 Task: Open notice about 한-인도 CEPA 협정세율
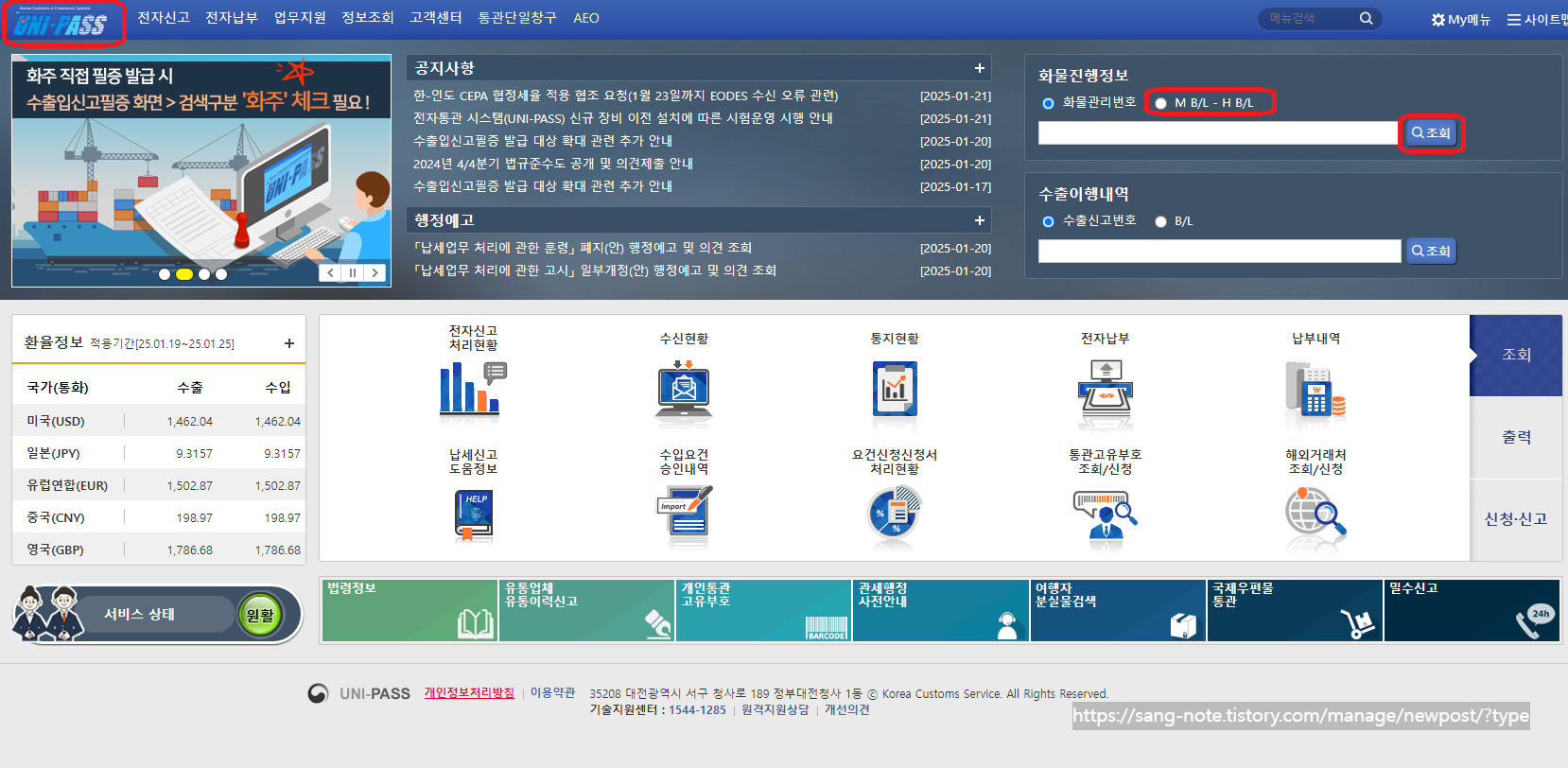[625, 96]
